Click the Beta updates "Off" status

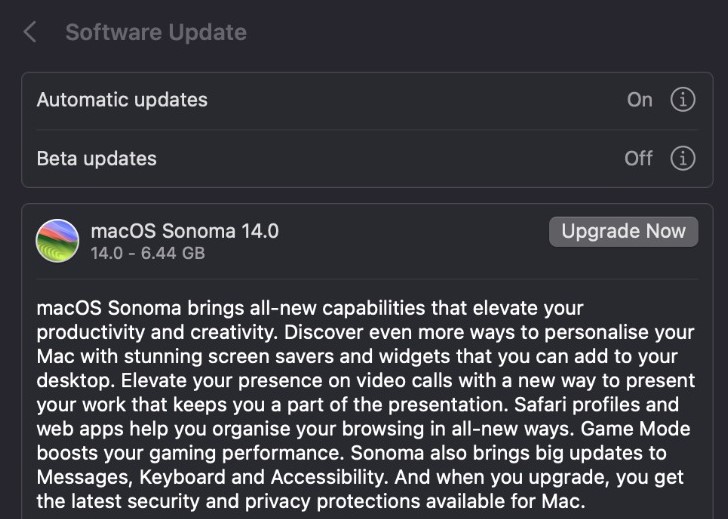click(x=638, y=158)
